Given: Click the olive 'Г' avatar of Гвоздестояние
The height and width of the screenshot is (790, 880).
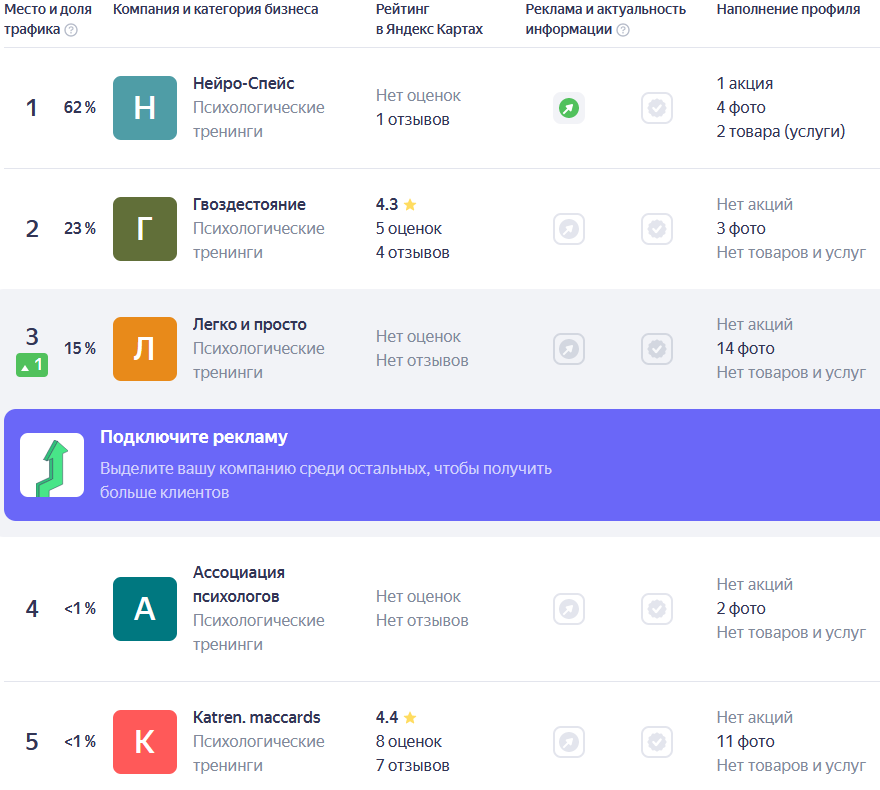Looking at the screenshot, I should point(145,229).
